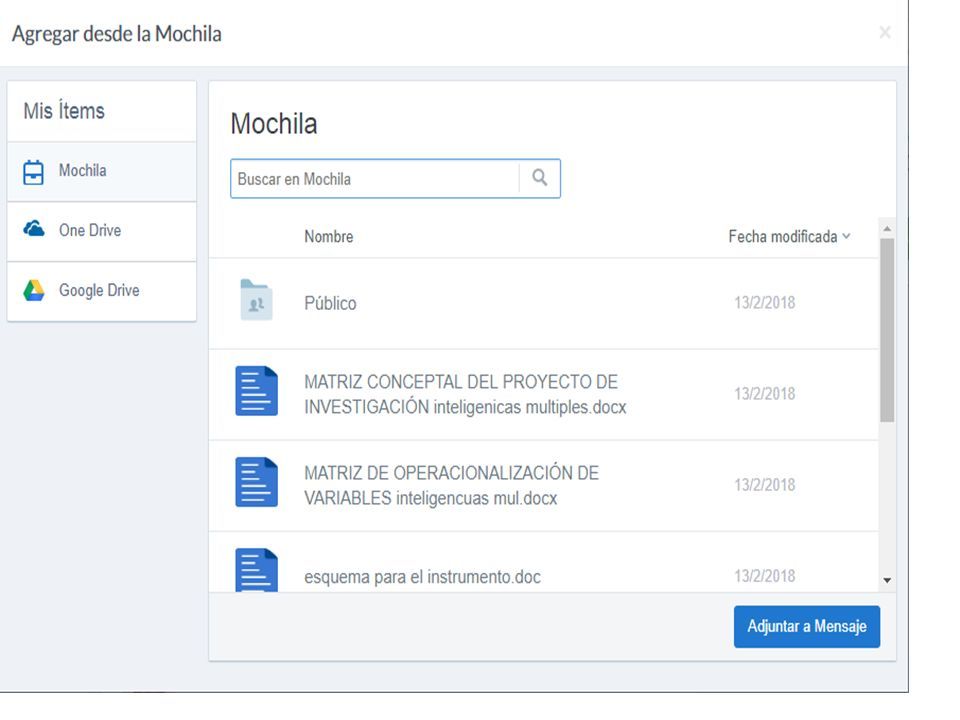Screen dimensions: 960x720
Task: Click the file list scrollbar thumb
Action: [887, 330]
